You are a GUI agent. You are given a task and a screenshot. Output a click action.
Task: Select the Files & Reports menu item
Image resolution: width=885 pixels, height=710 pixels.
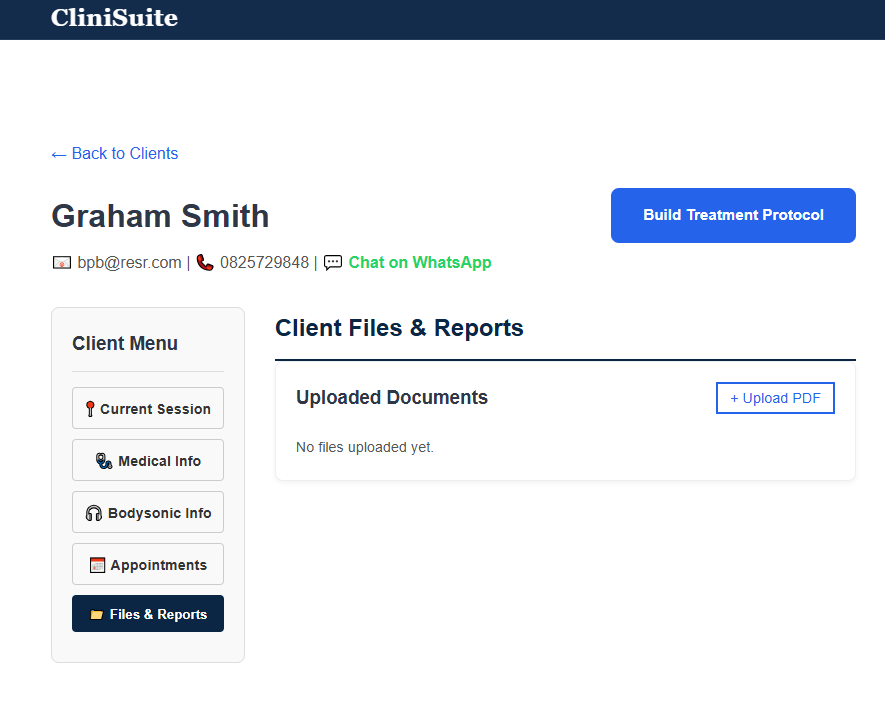[148, 613]
